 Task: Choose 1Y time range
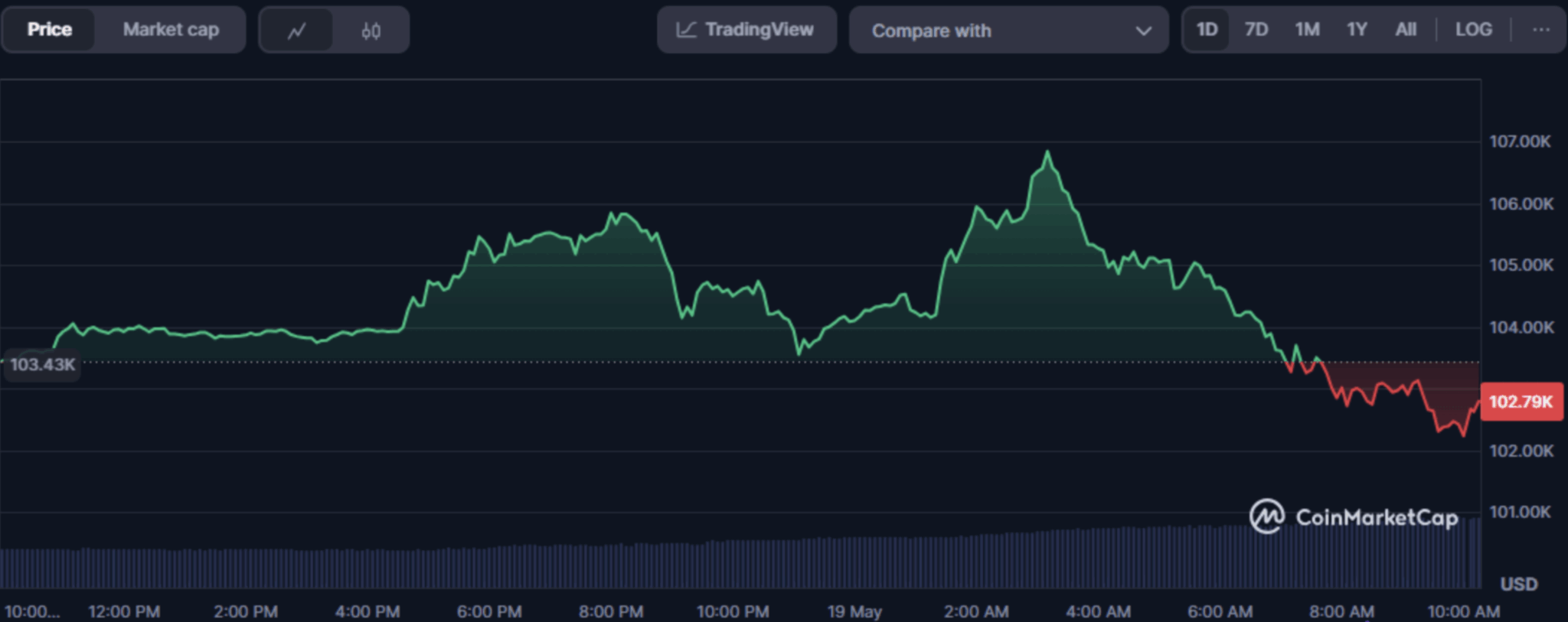(x=1357, y=30)
